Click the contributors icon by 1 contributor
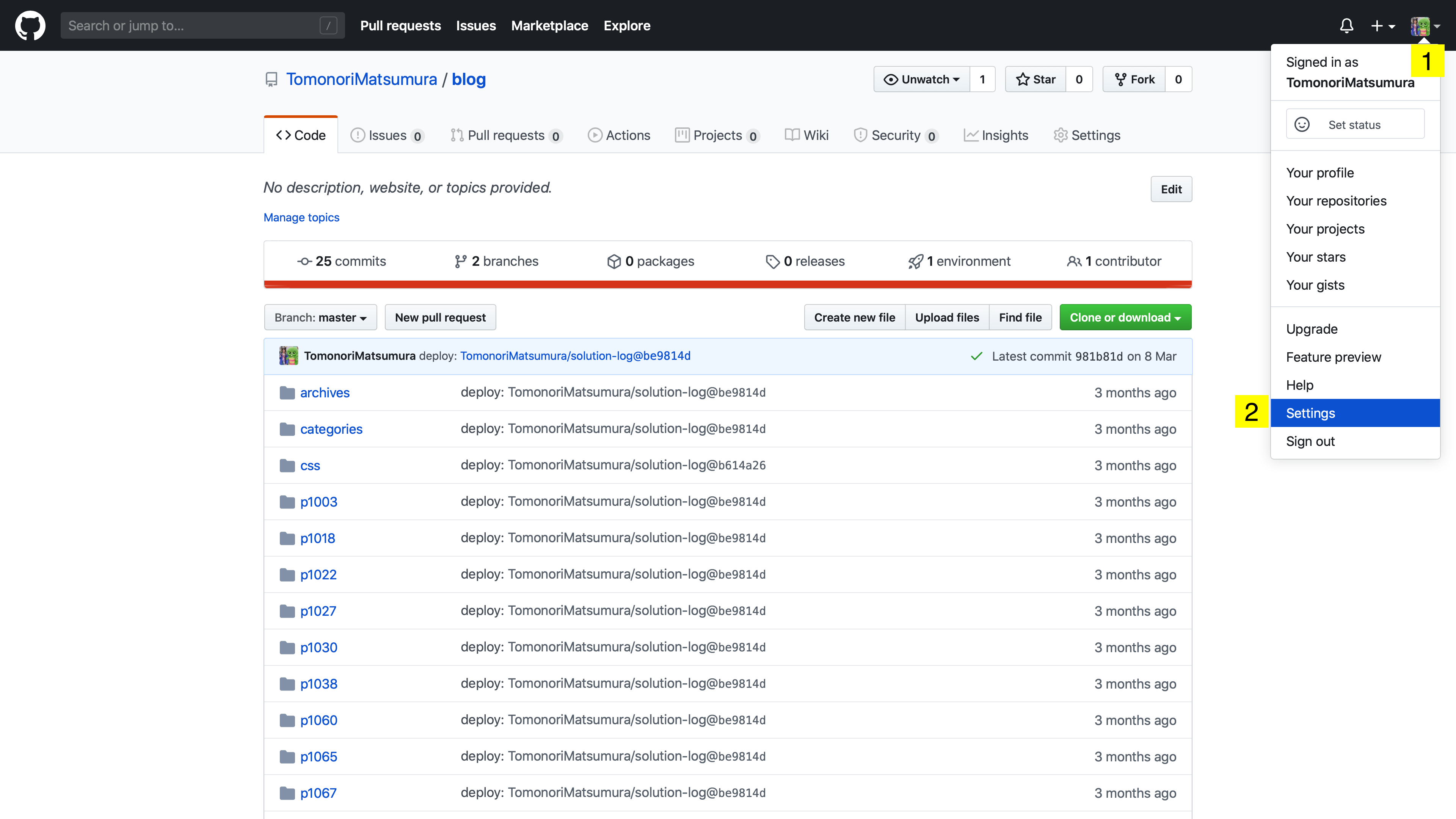This screenshot has height=819, width=1456. [1074, 261]
